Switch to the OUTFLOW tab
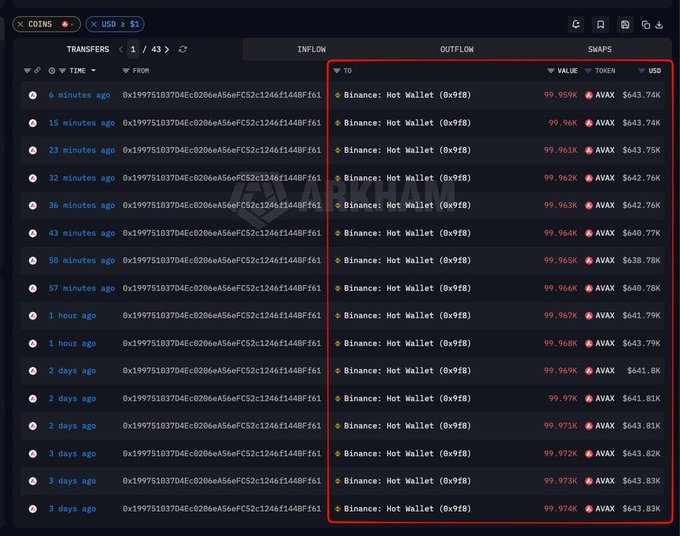Viewport: 680px width, 536px height. coord(457,49)
